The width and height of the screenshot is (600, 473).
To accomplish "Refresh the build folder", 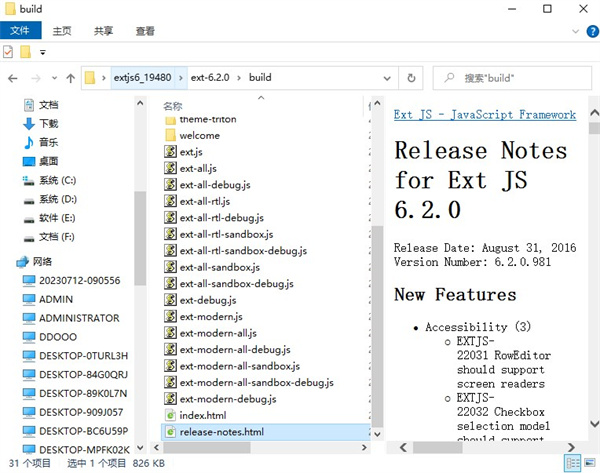I will tap(411, 78).
